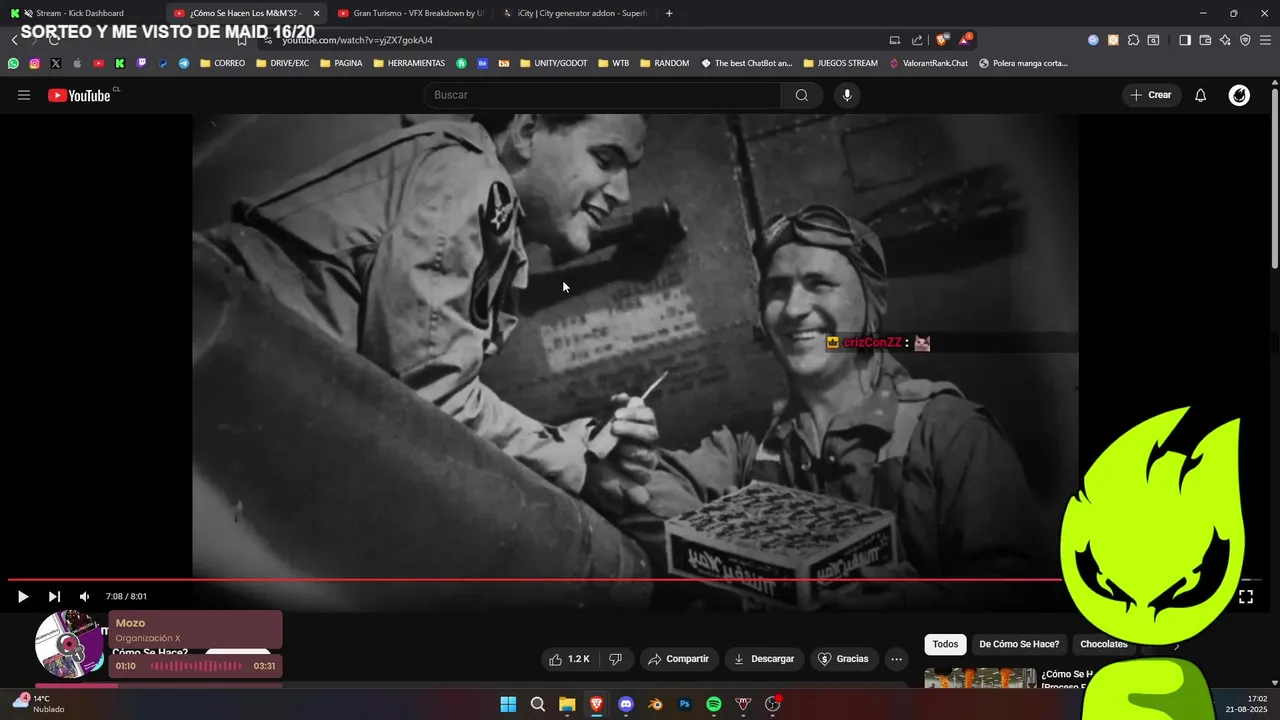
Task: Switch to the Stream - Kick Dashboard tab
Action: click(x=80, y=13)
